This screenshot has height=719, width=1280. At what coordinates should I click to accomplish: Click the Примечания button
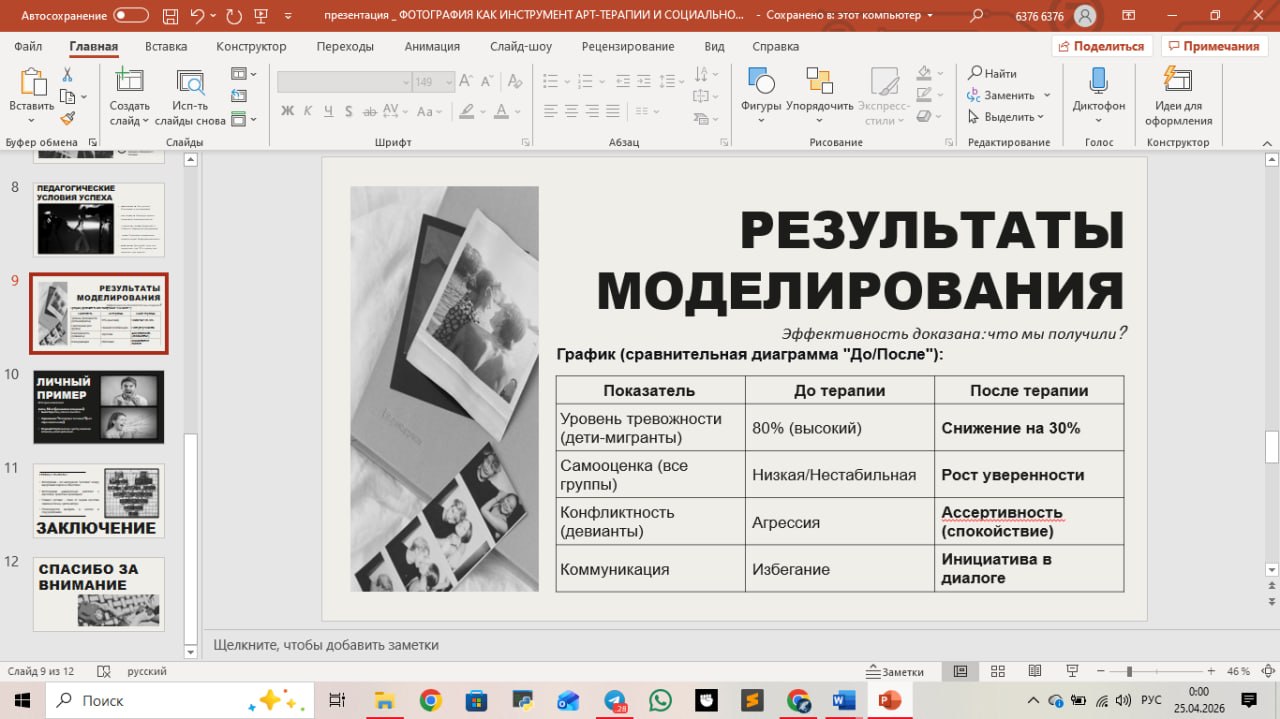coord(1214,46)
